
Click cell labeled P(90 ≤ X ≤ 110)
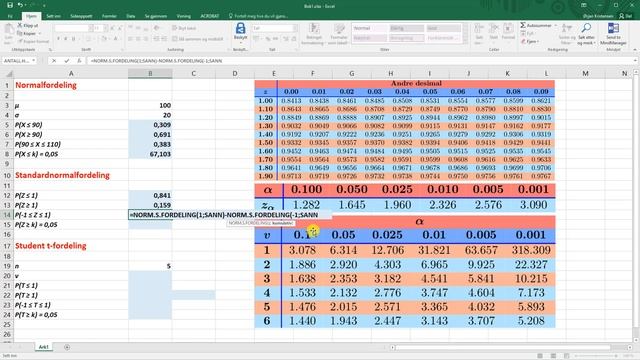click(71, 144)
